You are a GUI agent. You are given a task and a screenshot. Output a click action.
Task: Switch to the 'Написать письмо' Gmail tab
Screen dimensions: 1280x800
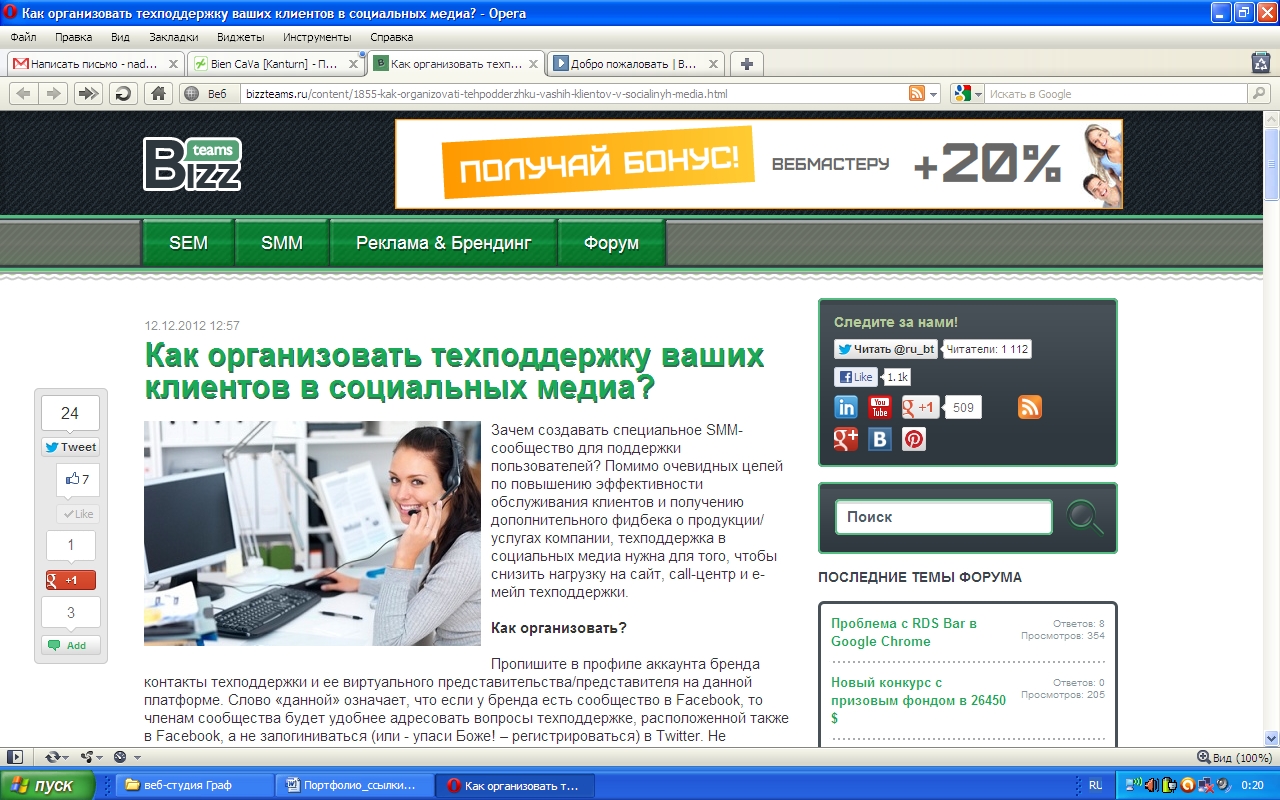96,64
